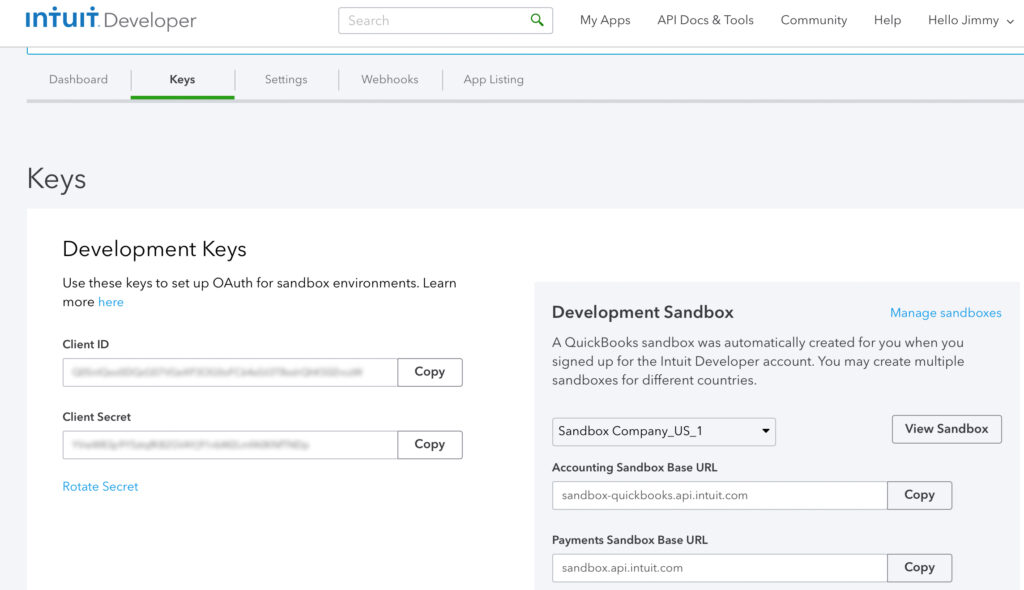Open the API Docs & Tools menu
Viewport: 1024px width, 590px height.
click(x=705, y=20)
